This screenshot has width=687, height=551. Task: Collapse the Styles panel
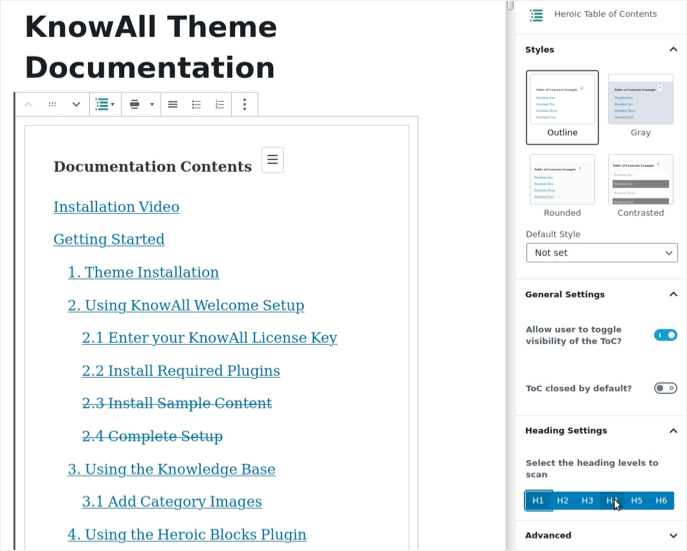pyautogui.click(x=673, y=49)
